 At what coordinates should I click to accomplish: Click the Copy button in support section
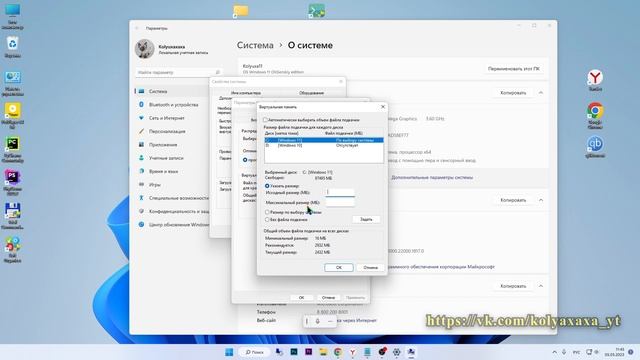coord(513,286)
